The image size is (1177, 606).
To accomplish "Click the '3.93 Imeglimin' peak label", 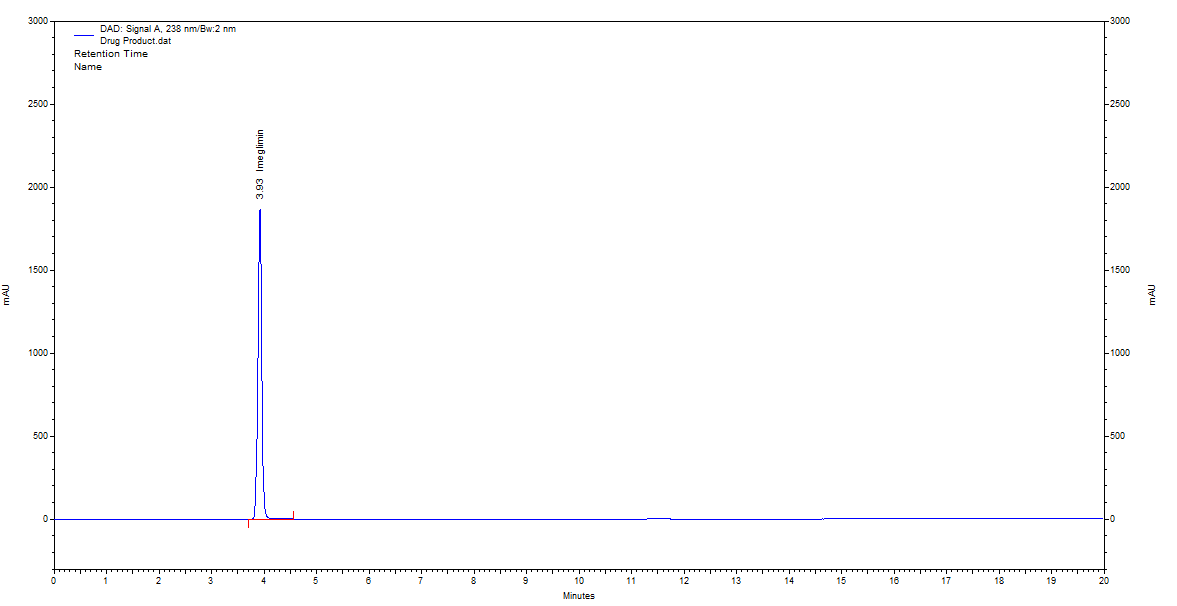I will [x=260, y=164].
